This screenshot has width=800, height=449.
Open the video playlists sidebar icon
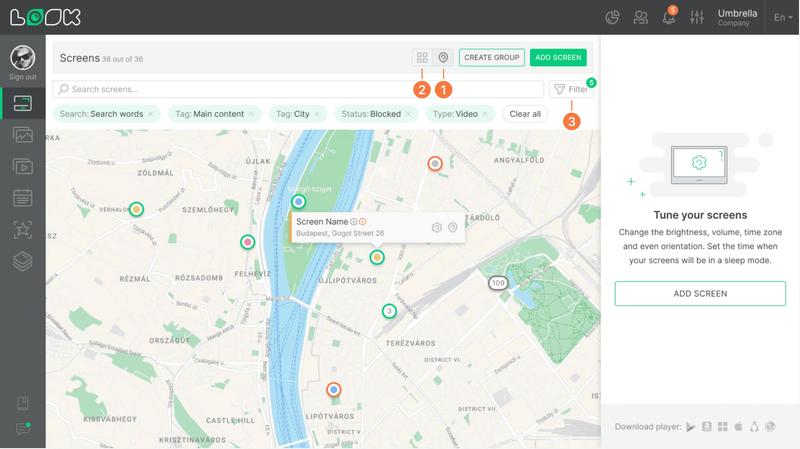22,166
